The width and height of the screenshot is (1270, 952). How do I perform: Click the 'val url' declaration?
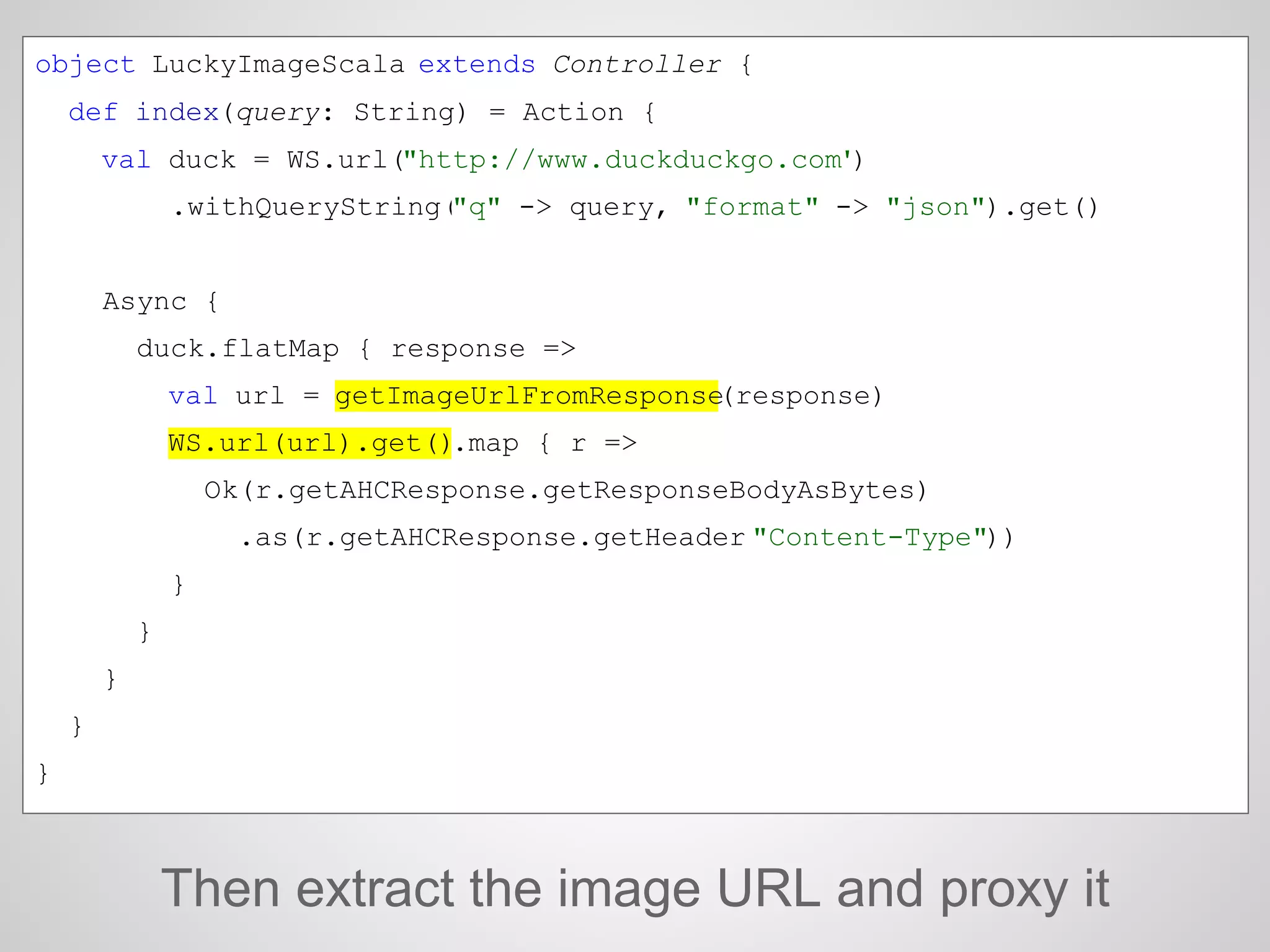point(226,396)
